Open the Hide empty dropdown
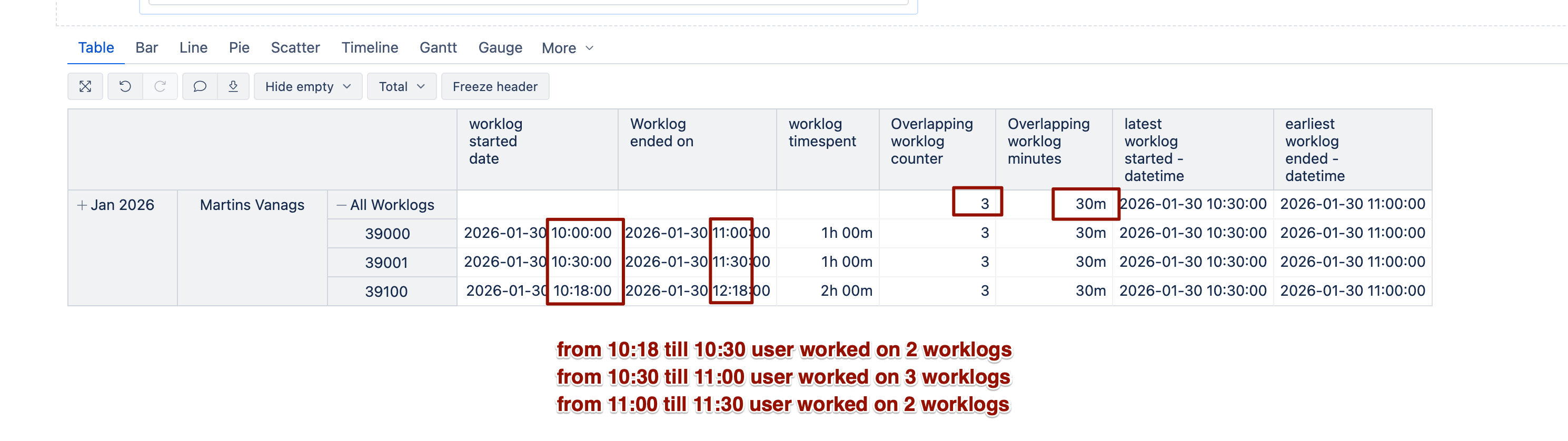This screenshot has height=441, width=1568. coord(308,86)
